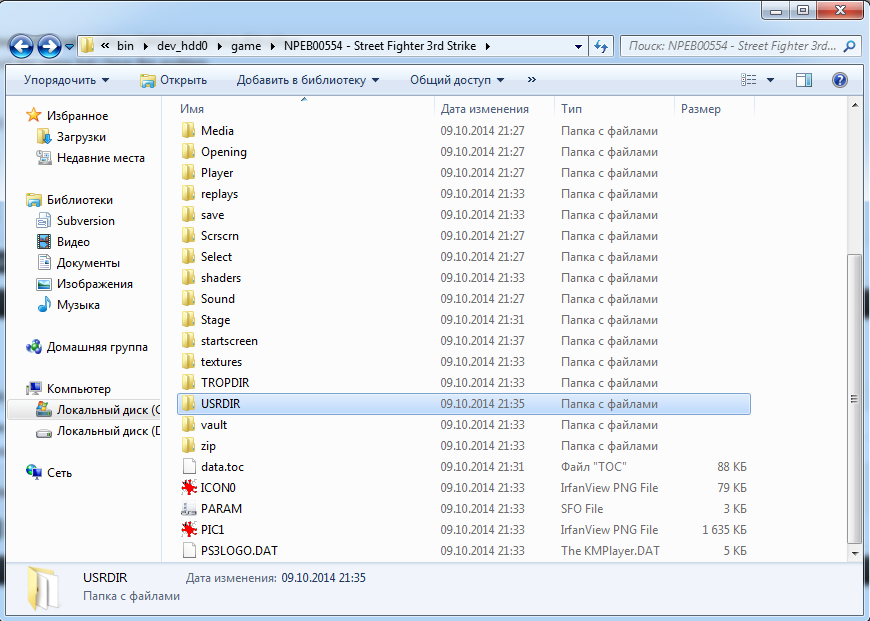
Task: Click 'game' in the address breadcrumb
Action: pos(246,46)
